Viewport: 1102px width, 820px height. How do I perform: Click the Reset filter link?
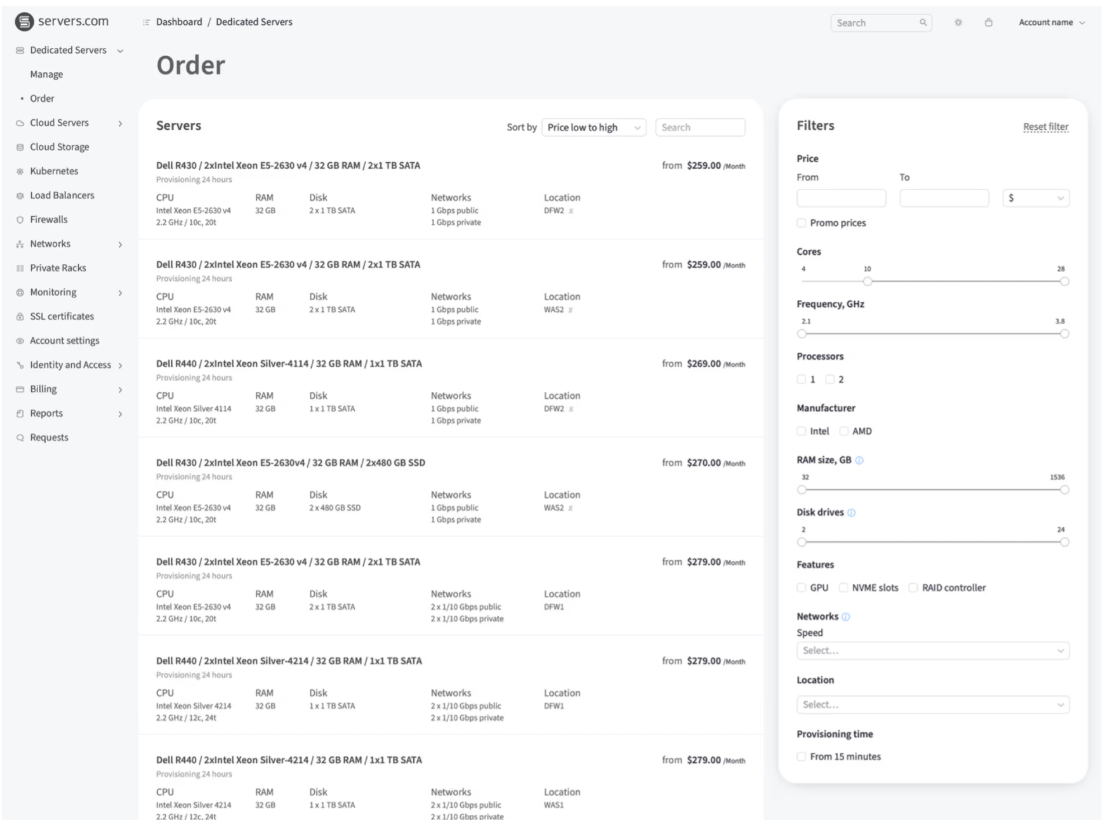pyautogui.click(x=1044, y=127)
